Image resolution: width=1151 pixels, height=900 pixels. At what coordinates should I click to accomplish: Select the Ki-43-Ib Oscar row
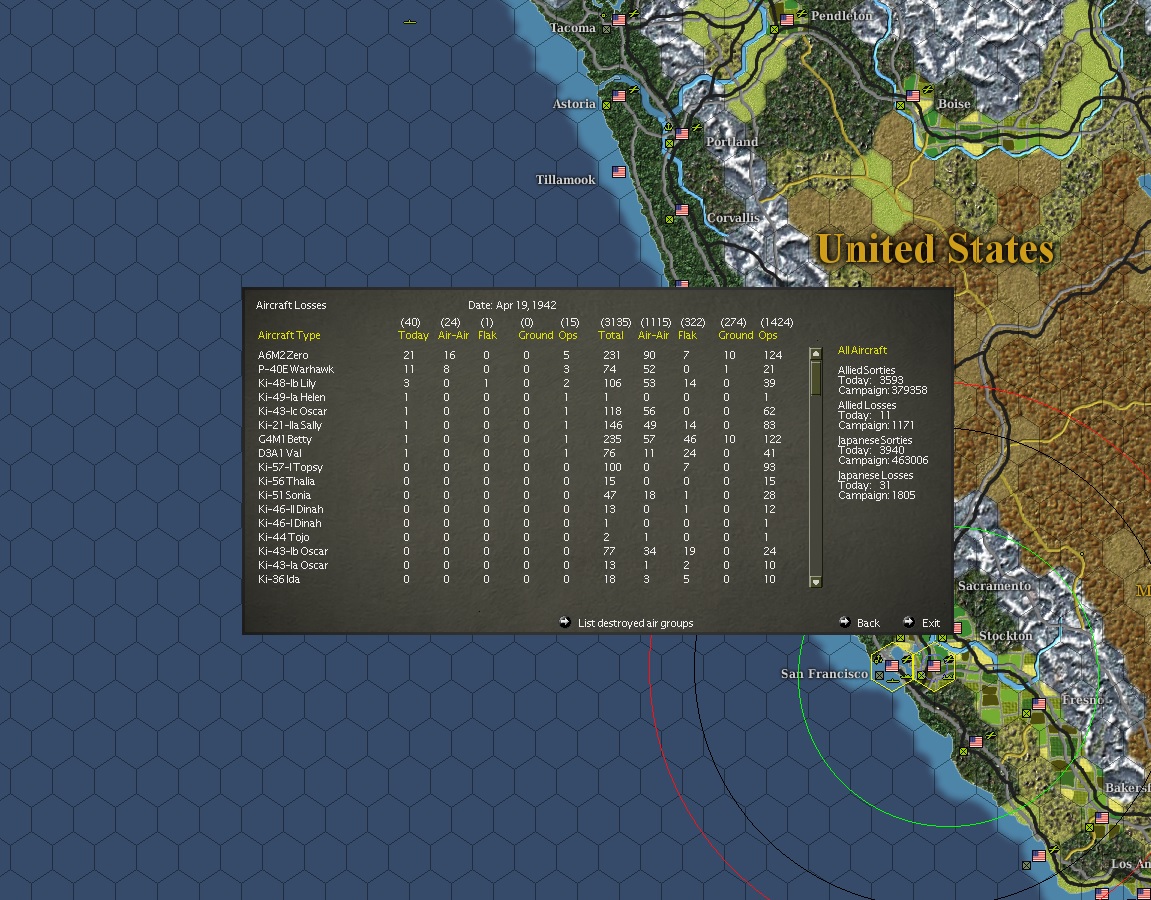521,551
